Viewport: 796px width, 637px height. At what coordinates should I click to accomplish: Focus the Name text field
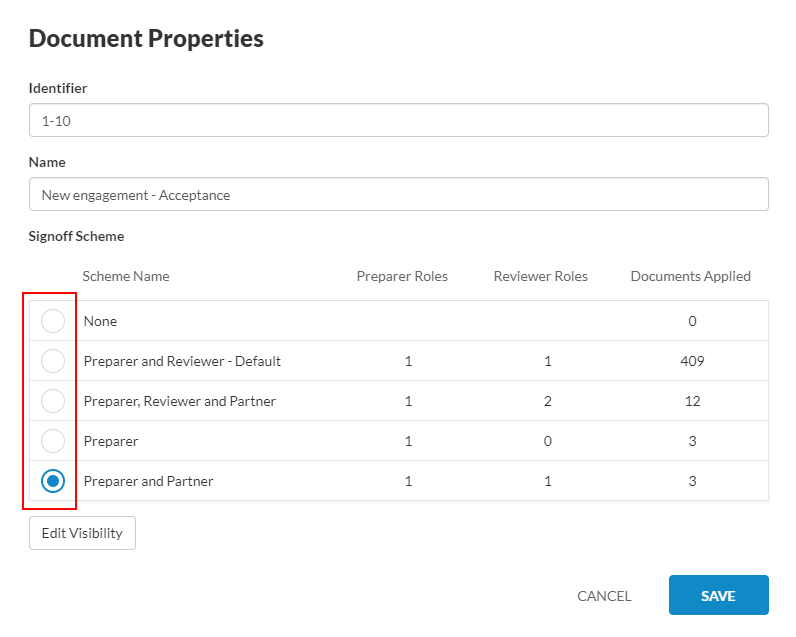tap(398, 195)
